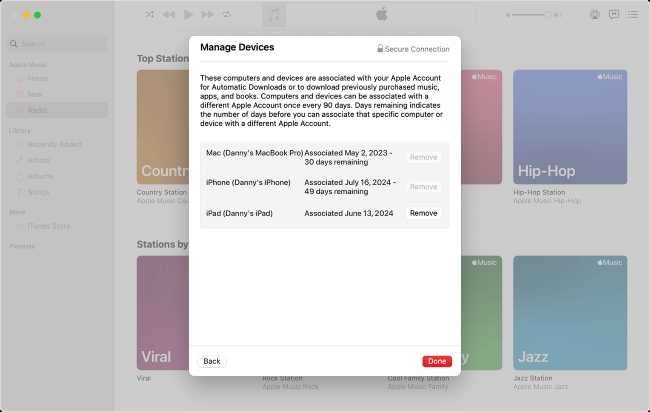Click the Playlists section header
The height and width of the screenshot is (412, 650).
tap(22, 246)
